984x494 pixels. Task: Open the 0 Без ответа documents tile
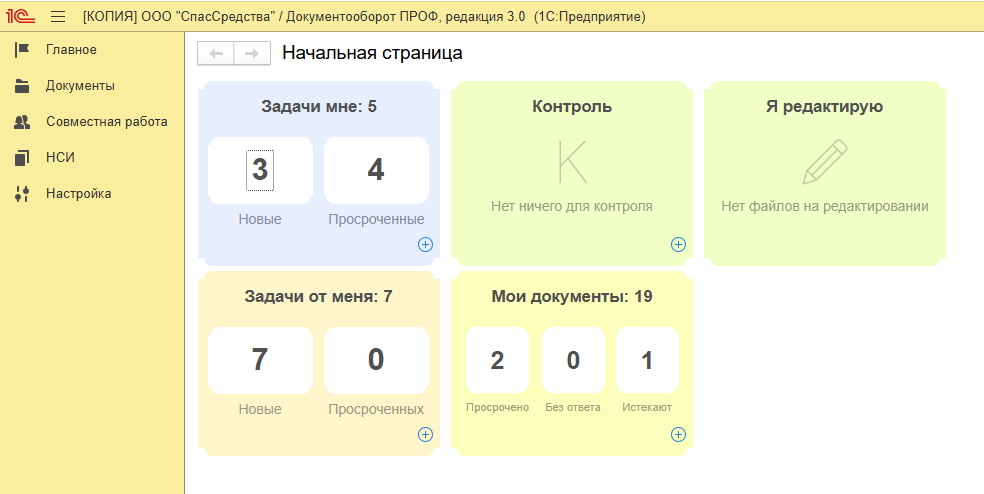pos(573,360)
